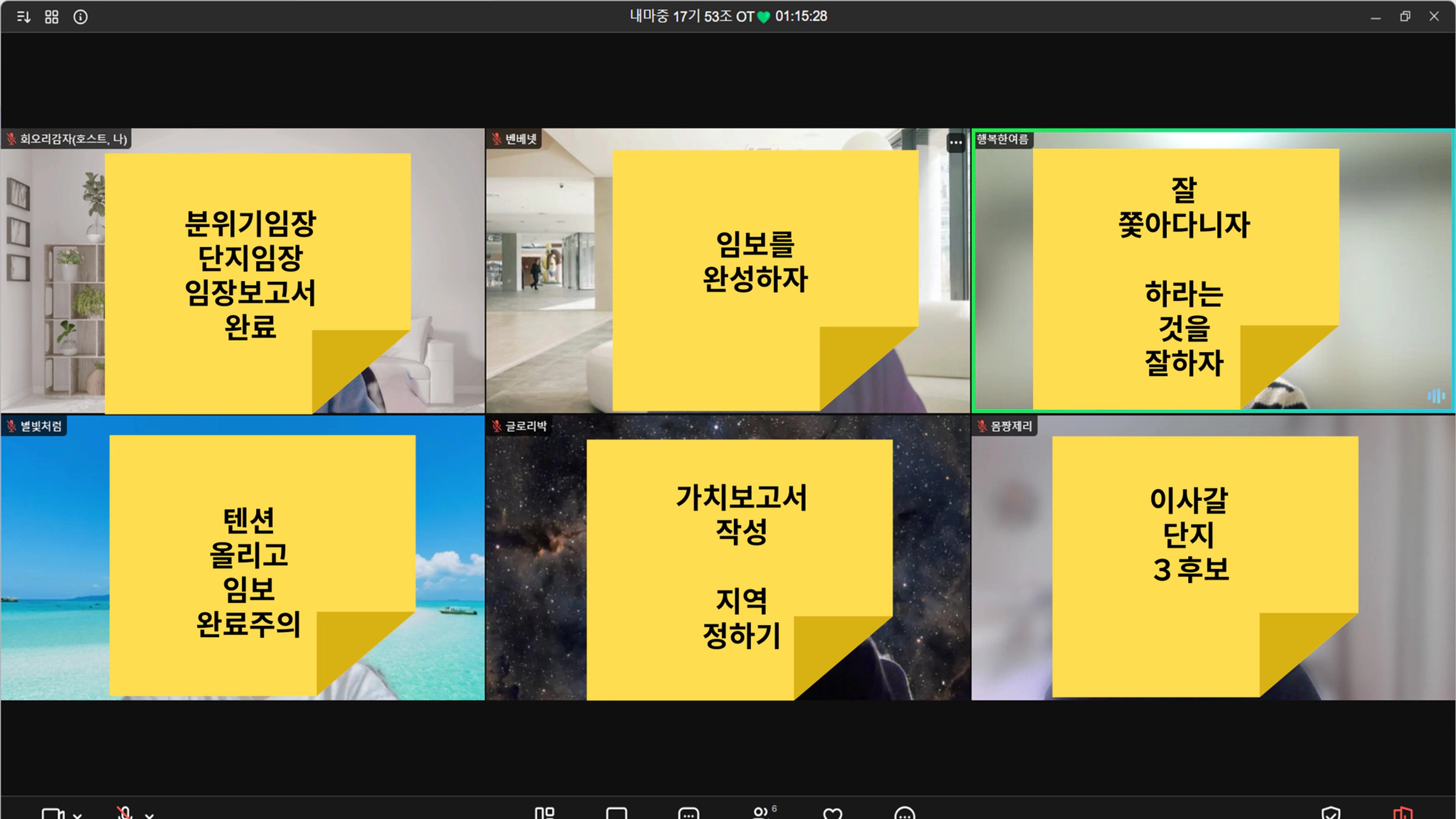This screenshot has width=1456, height=819.
Task: Expand the microphone options arrow
Action: tap(149, 815)
